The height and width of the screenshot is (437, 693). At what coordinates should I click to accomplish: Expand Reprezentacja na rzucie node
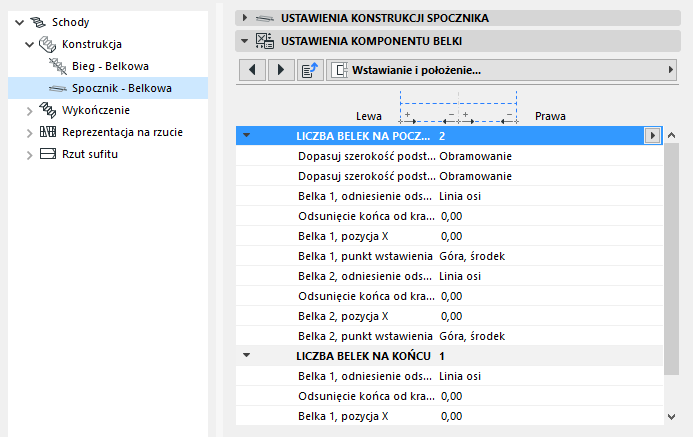[30, 133]
